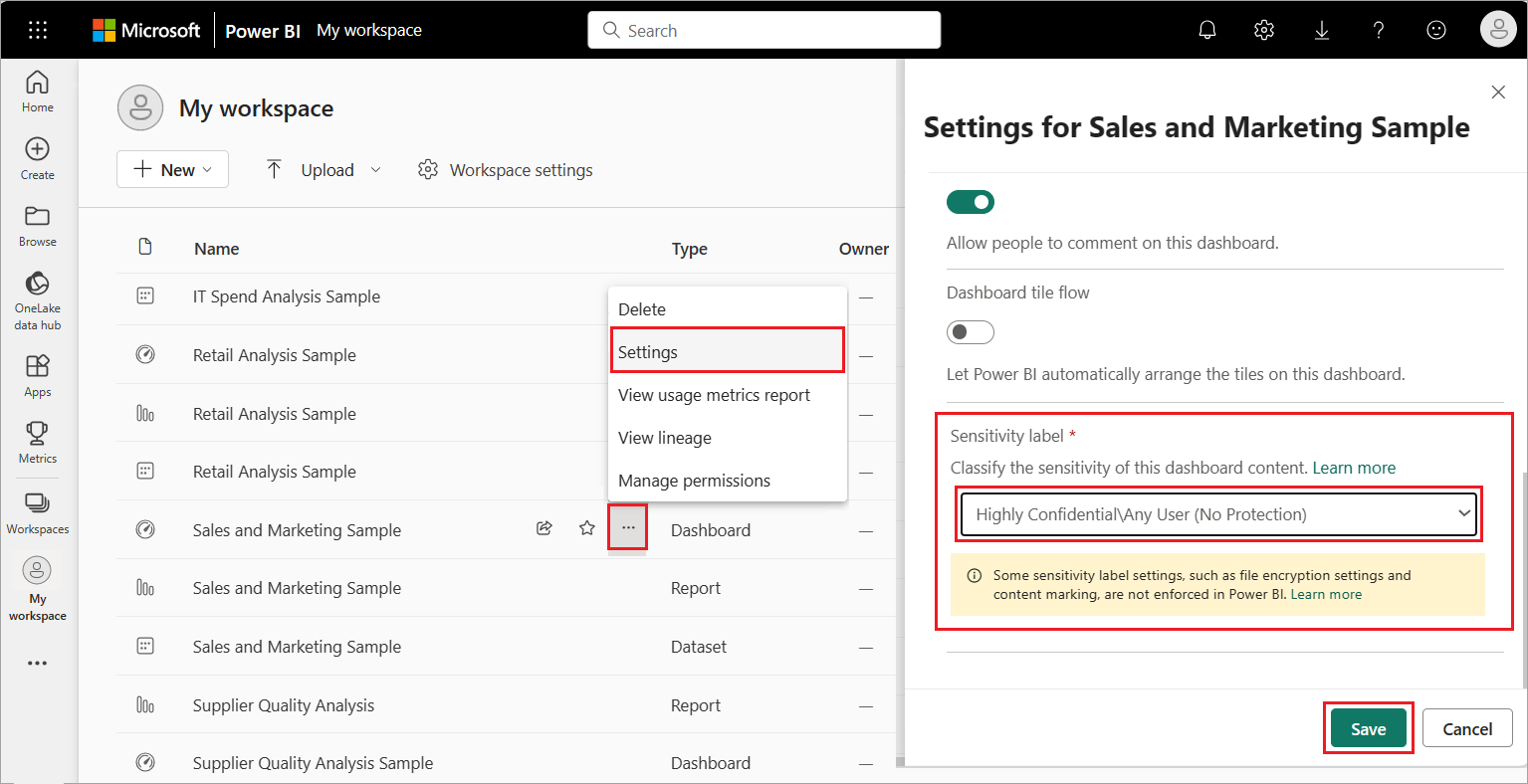Open the app launcher waffle icon
Image resolution: width=1528 pixels, height=784 pixels.
(x=38, y=30)
